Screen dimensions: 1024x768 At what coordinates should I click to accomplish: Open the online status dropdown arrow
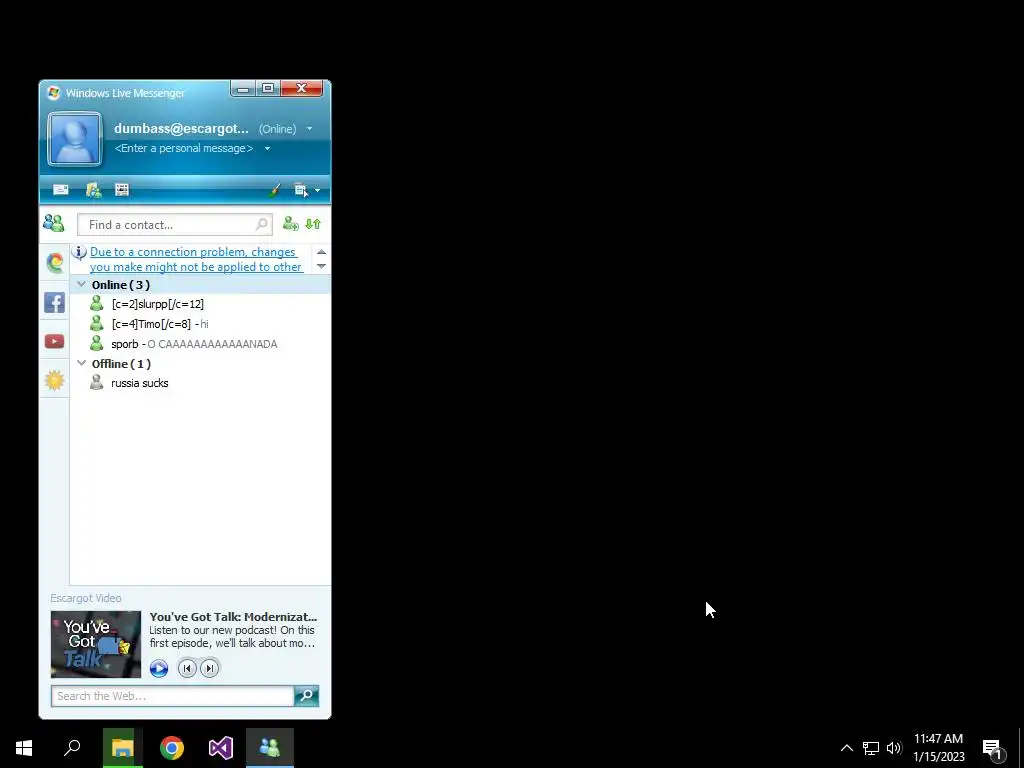click(x=310, y=129)
